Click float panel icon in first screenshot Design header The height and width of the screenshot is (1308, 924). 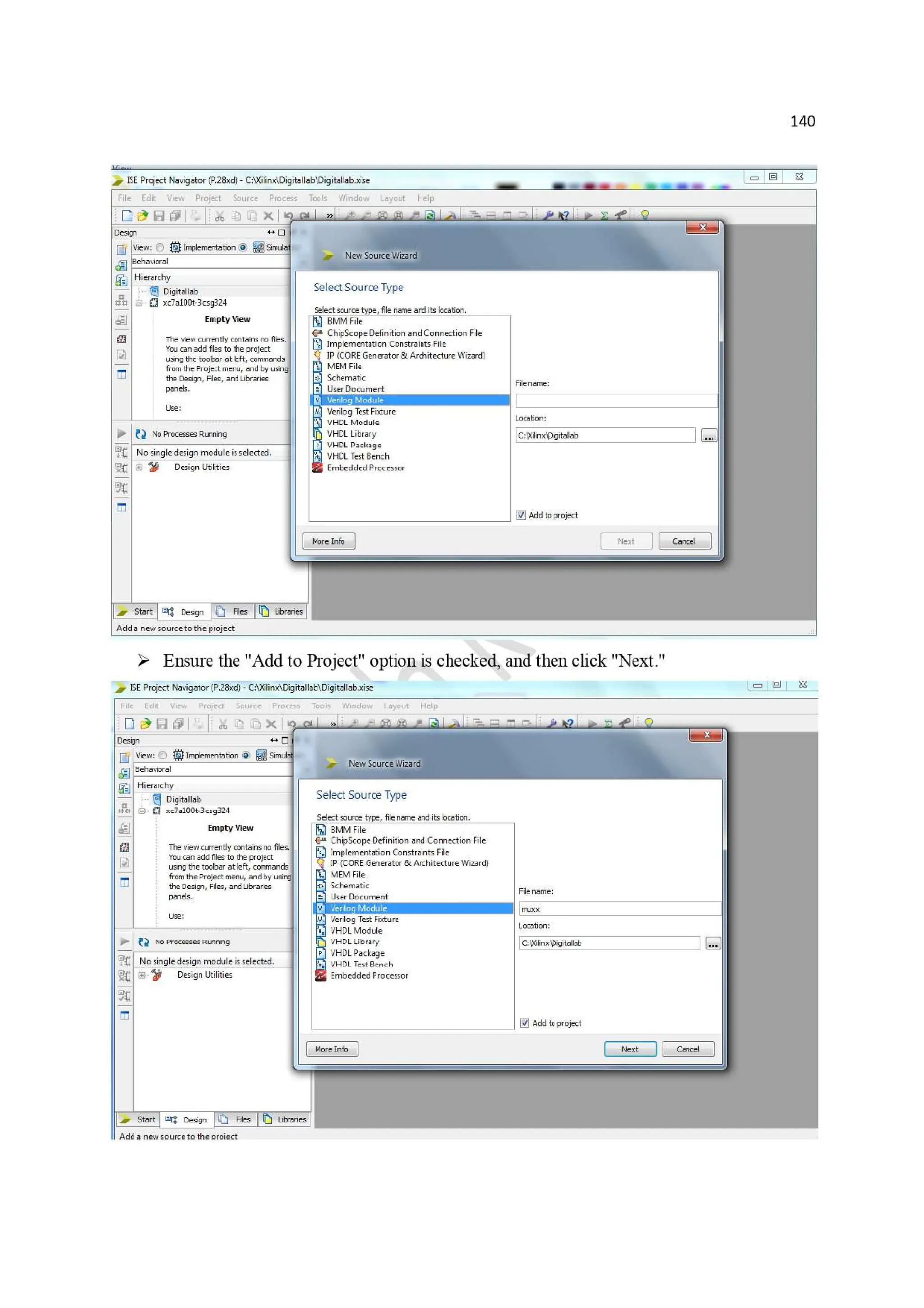coord(281,232)
